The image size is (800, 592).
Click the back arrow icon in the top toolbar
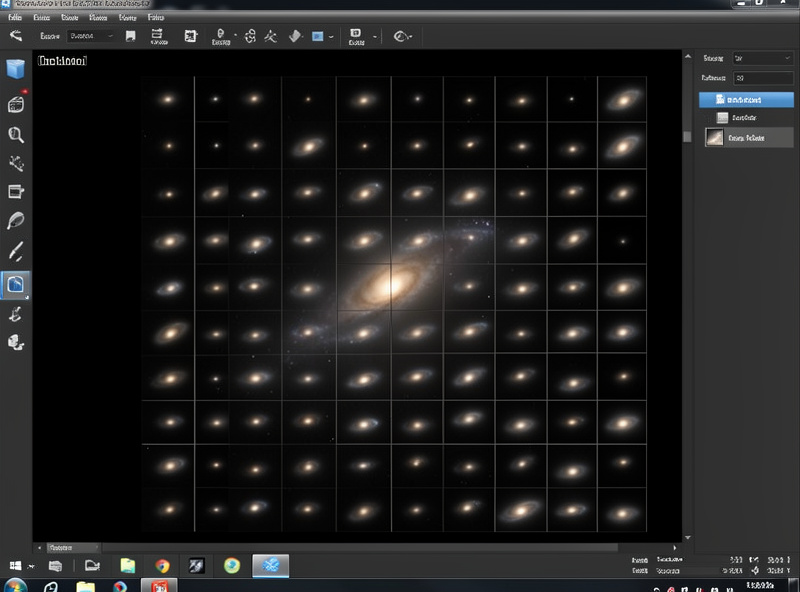tap(16, 35)
